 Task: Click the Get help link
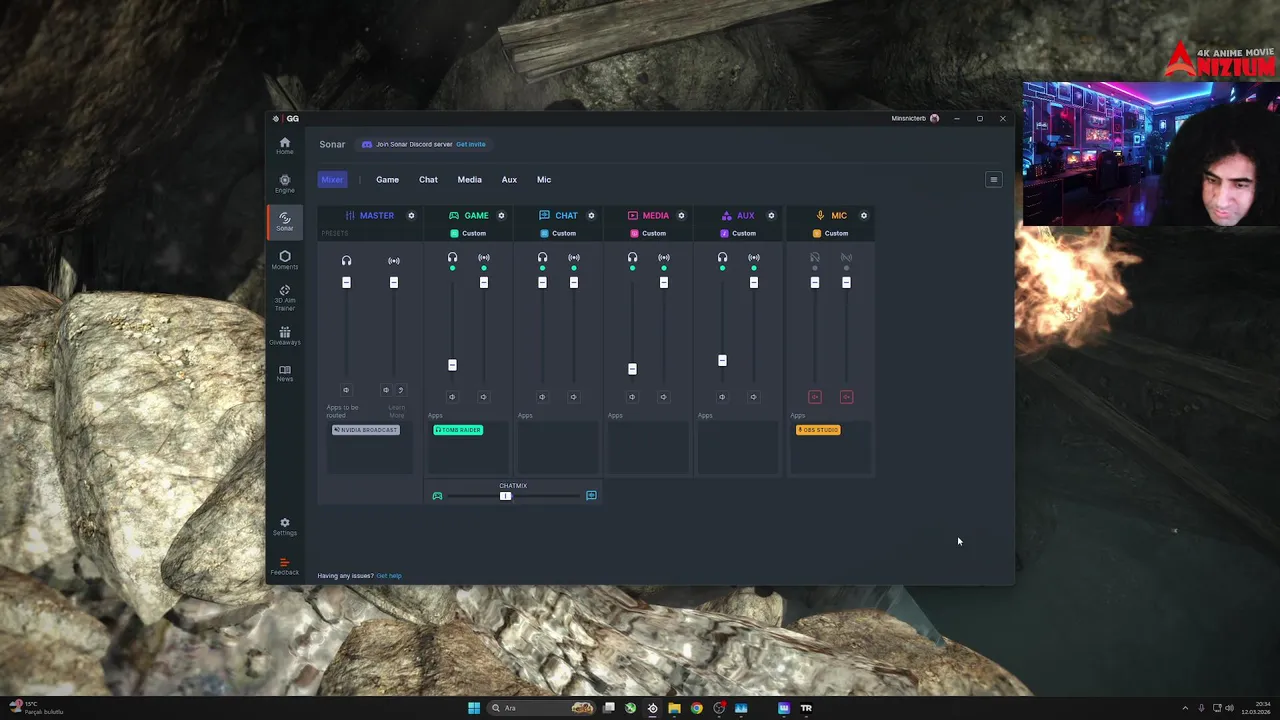pos(388,576)
